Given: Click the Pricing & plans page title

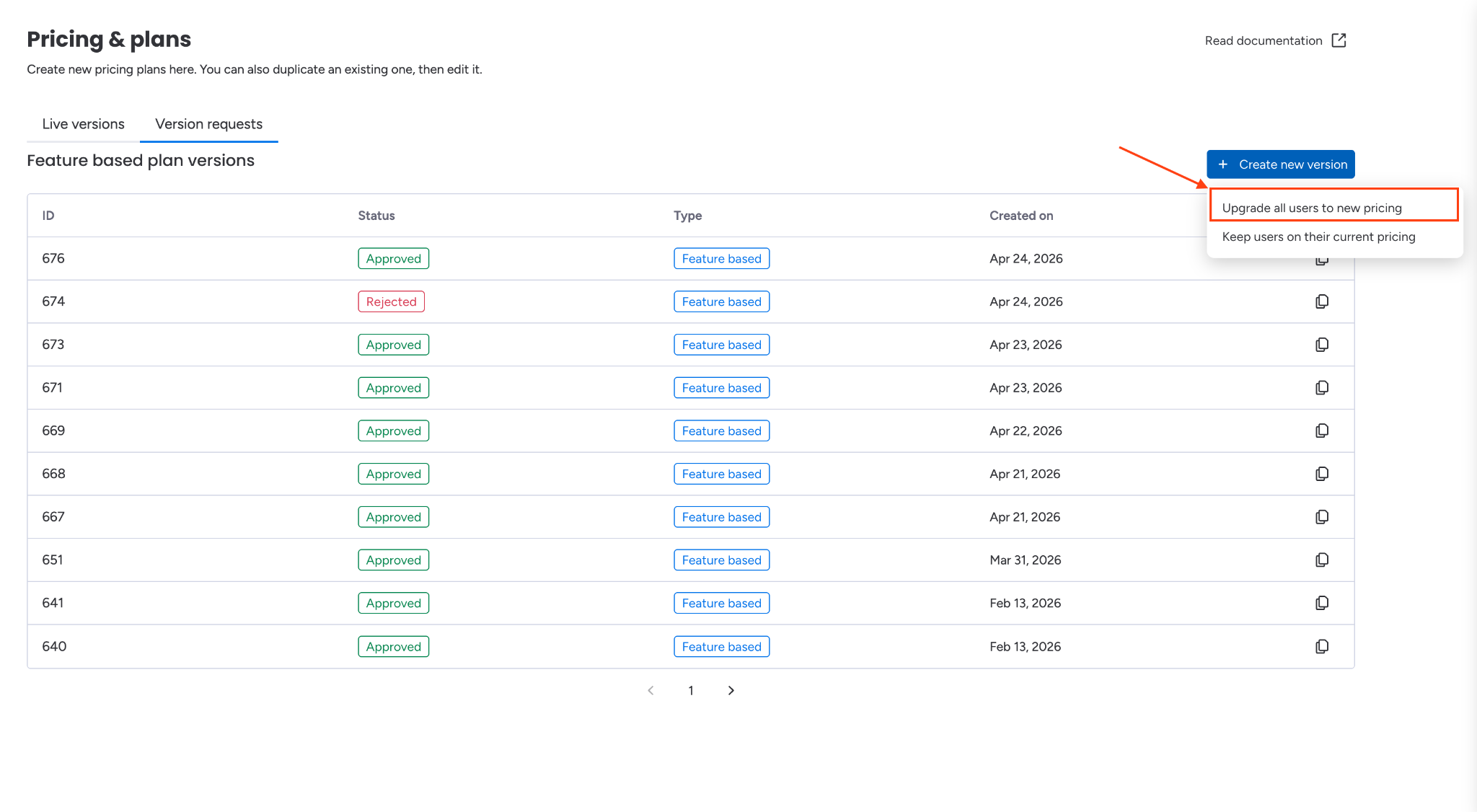Looking at the screenshot, I should point(109,39).
